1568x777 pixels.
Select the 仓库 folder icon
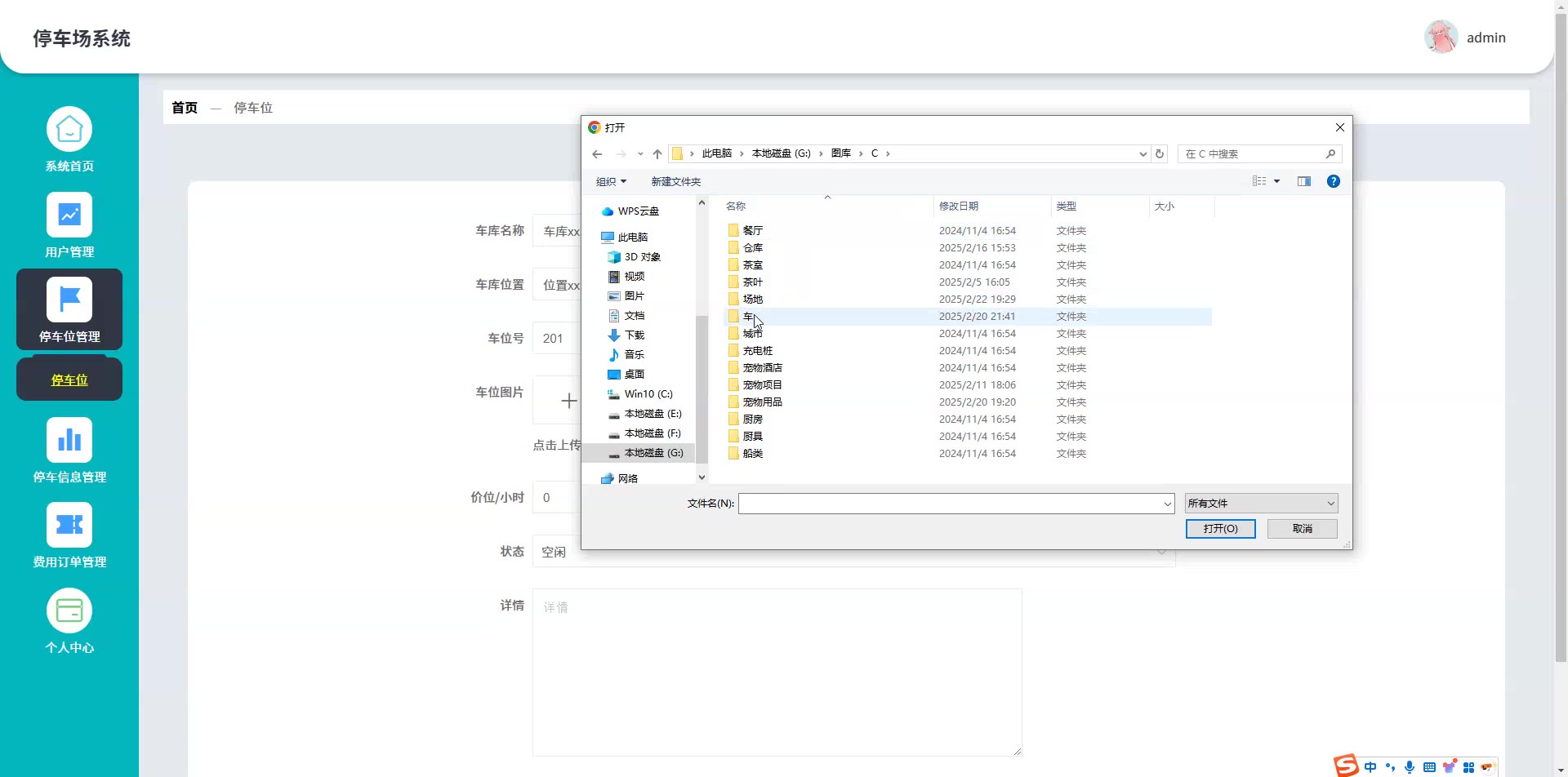[733, 248]
